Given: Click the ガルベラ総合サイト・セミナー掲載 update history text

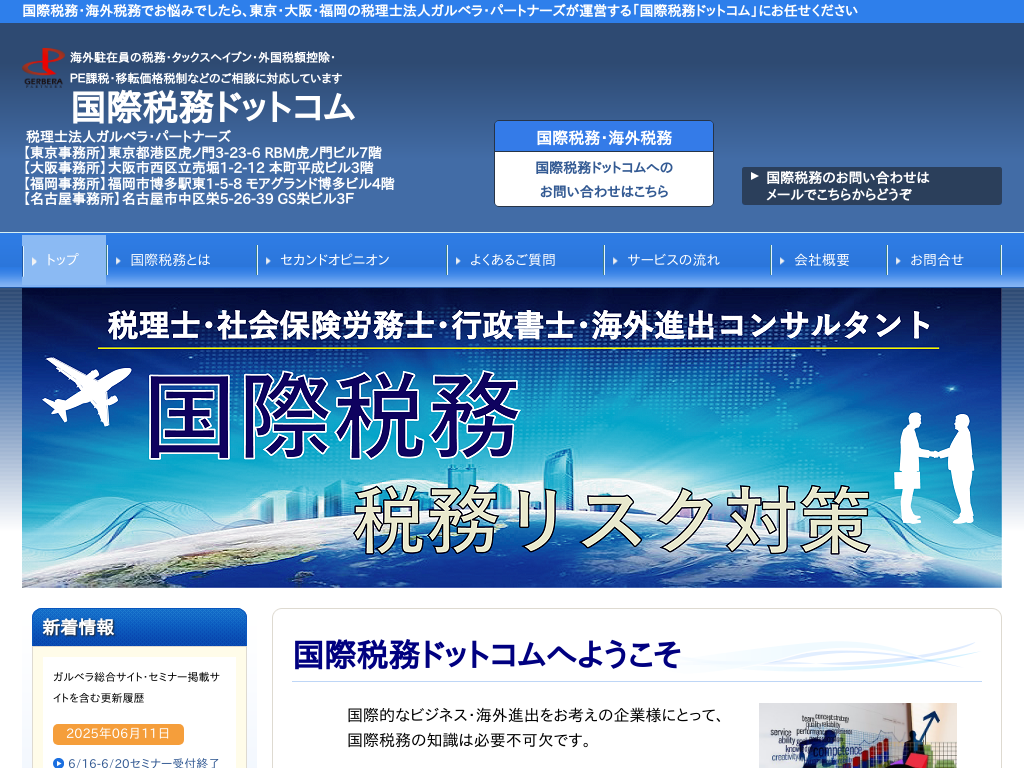Looking at the screenshot, I should (136, 687).
